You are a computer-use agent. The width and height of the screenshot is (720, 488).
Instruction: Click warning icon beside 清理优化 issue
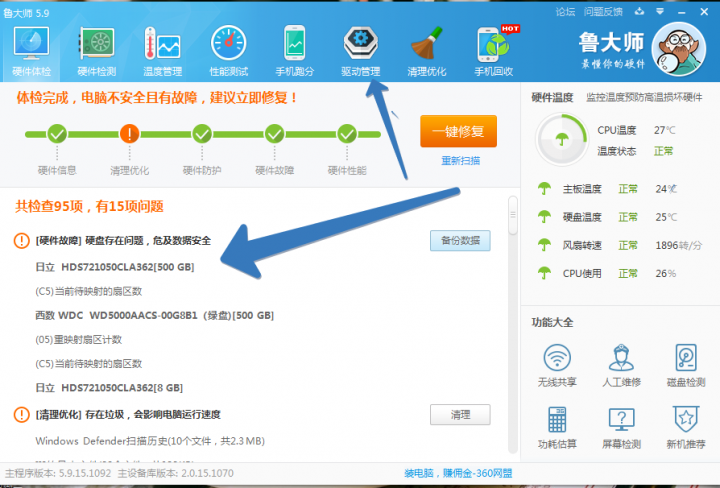pos(22,415)
